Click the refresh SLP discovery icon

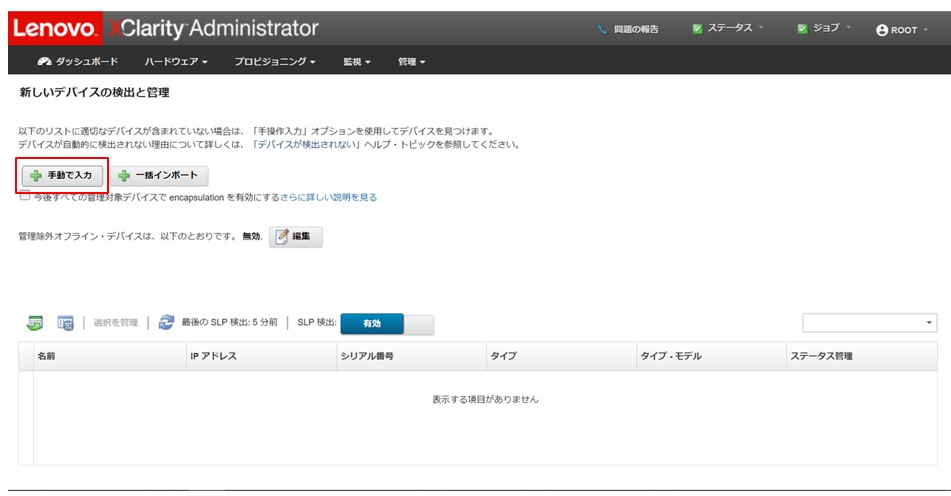pos(166,323)
